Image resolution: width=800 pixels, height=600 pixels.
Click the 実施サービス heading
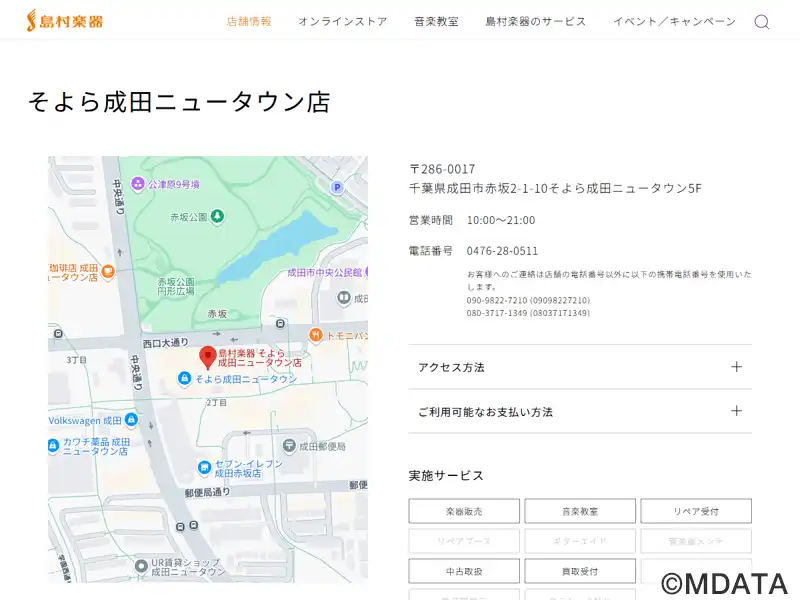coord(446,476)
